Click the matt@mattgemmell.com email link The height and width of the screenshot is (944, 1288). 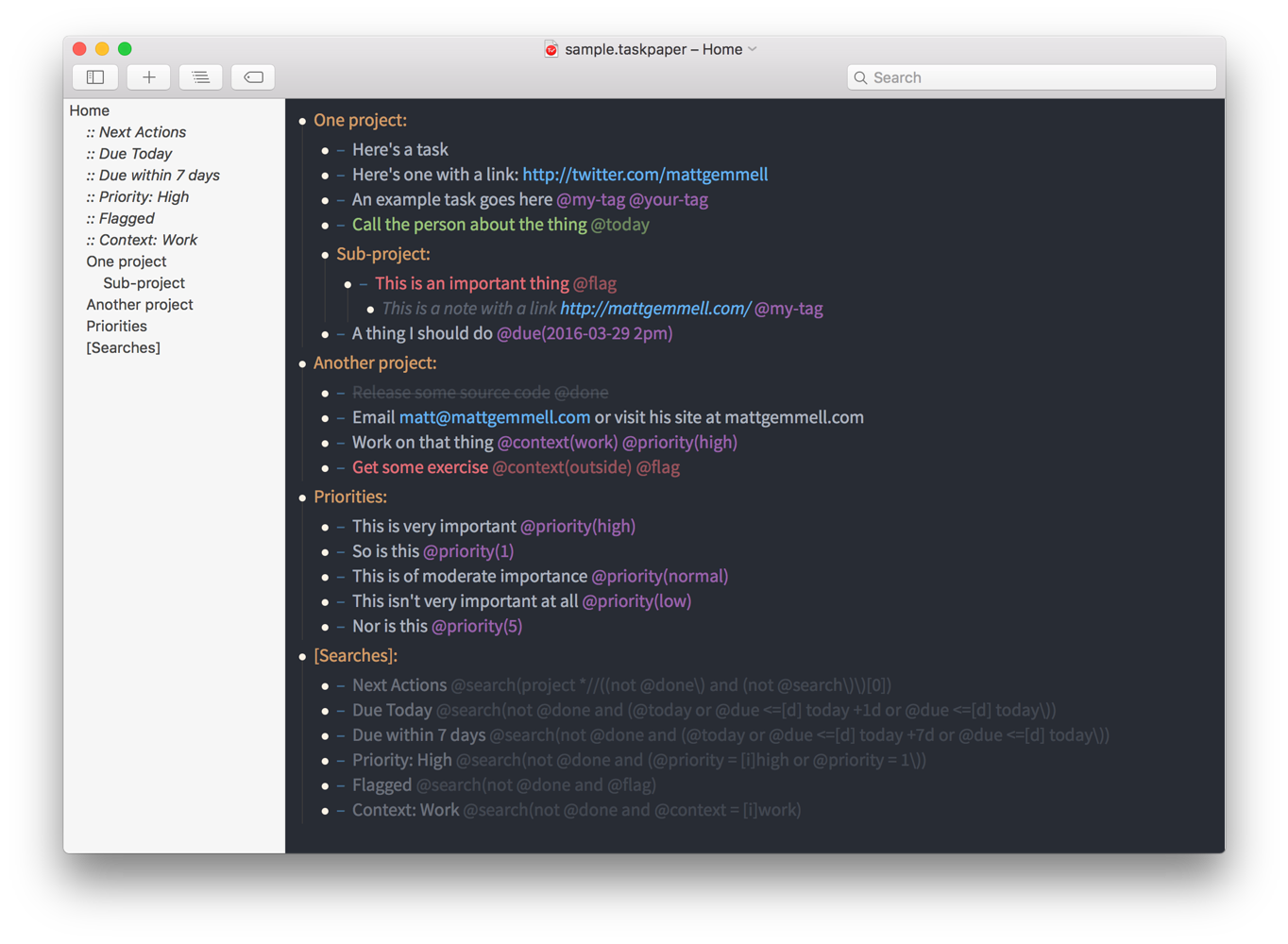(x=494, y=416)
